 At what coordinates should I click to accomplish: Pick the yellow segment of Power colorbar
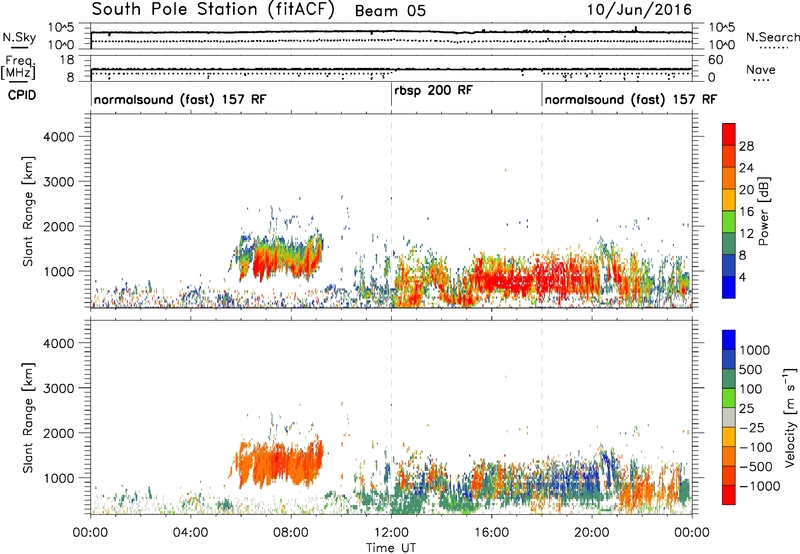coord(729,200)
